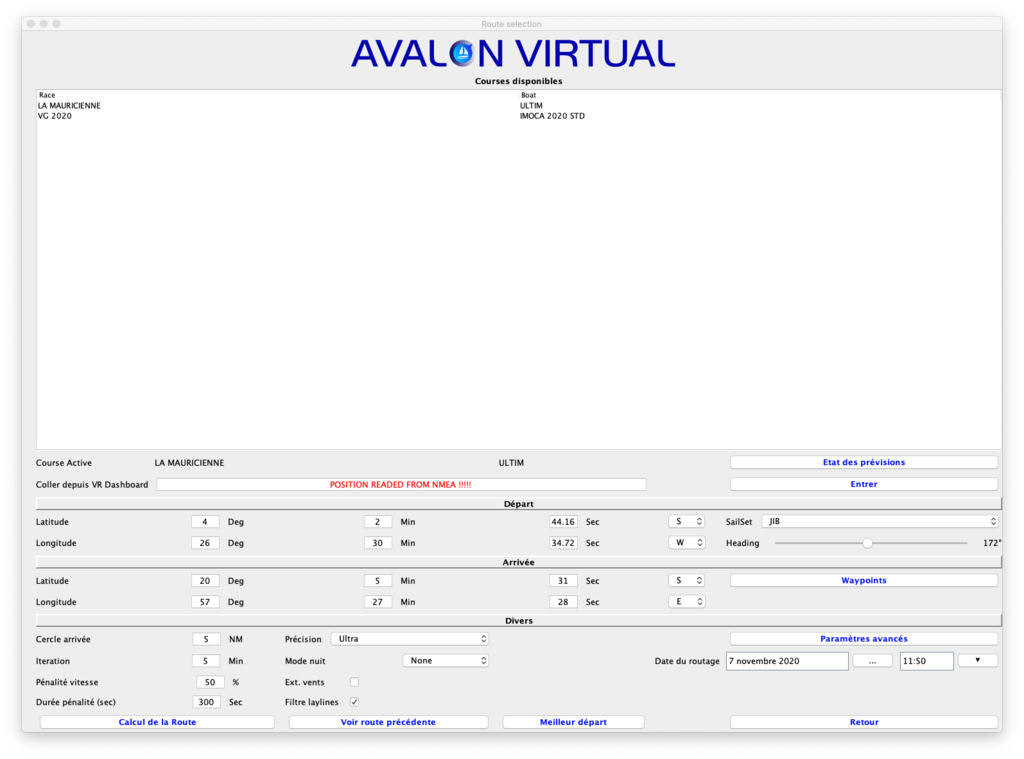This screenshot has height=759, width=1024.
Task: Start Calcul de la Route
Action: 157,722
